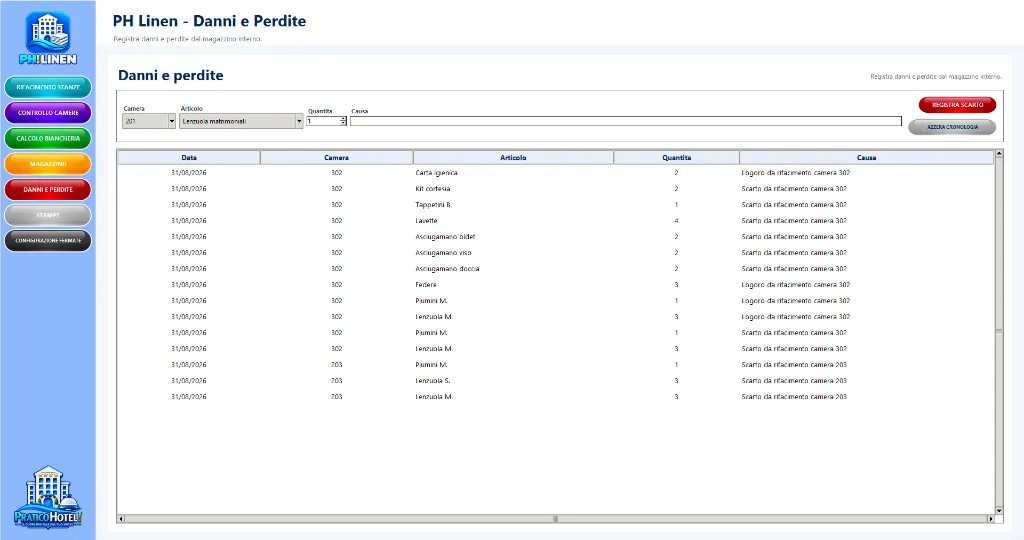Open Controllo Camere section
This screenshot has width=1024, height=540.
point(48,112)
